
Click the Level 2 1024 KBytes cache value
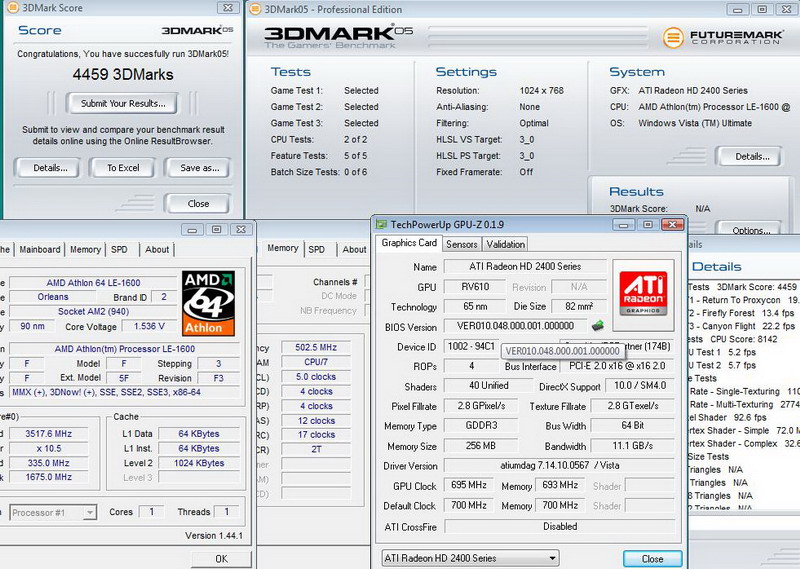pos(199,463)
